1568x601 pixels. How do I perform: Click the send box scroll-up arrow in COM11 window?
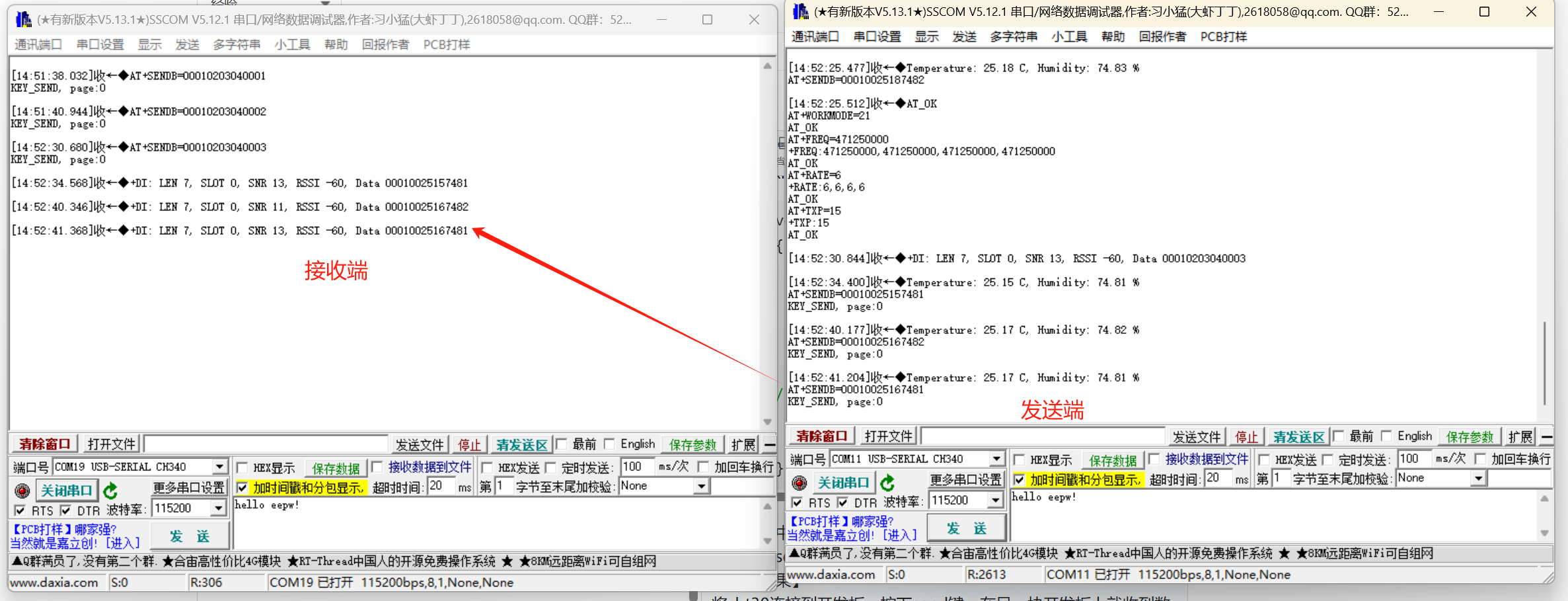tap(1544, 499)
